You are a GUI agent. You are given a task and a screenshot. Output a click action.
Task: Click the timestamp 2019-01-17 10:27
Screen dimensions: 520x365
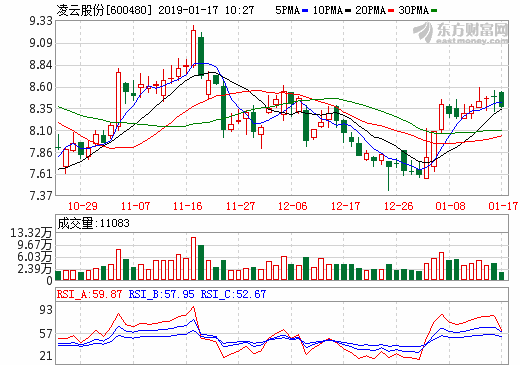coord(206,10)
